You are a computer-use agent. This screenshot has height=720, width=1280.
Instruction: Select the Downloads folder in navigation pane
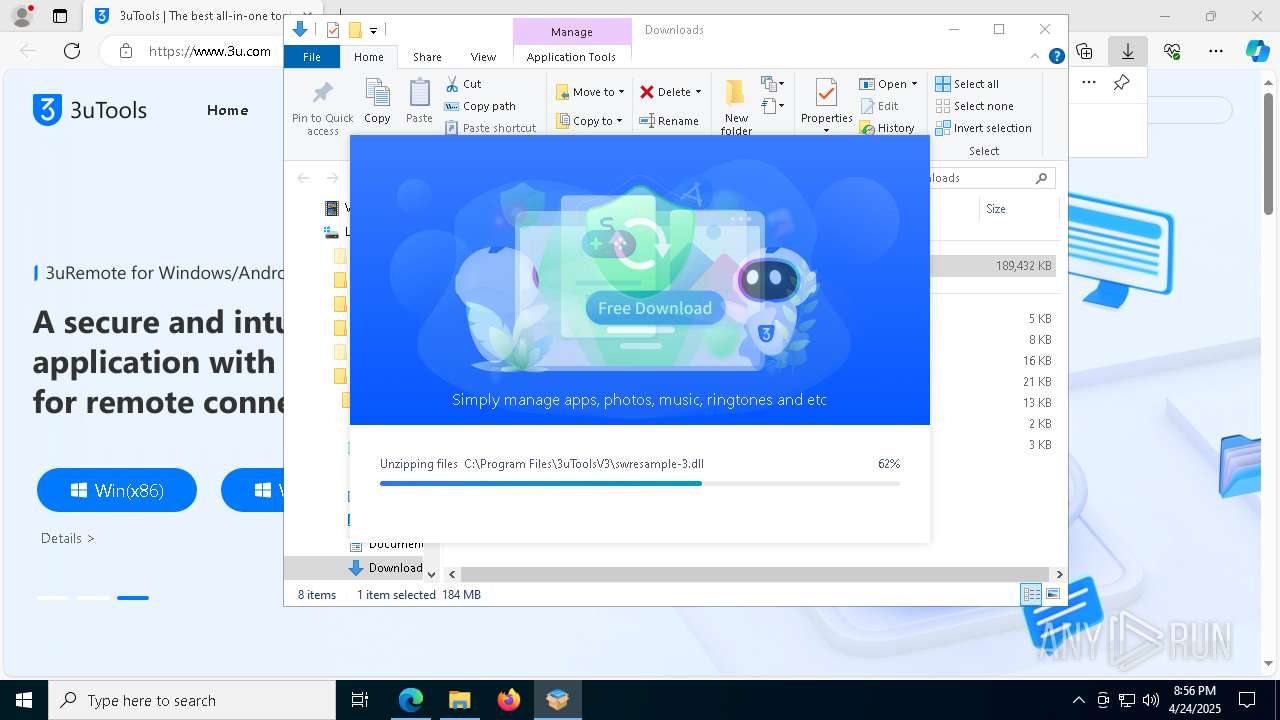[x=385, y=568]
